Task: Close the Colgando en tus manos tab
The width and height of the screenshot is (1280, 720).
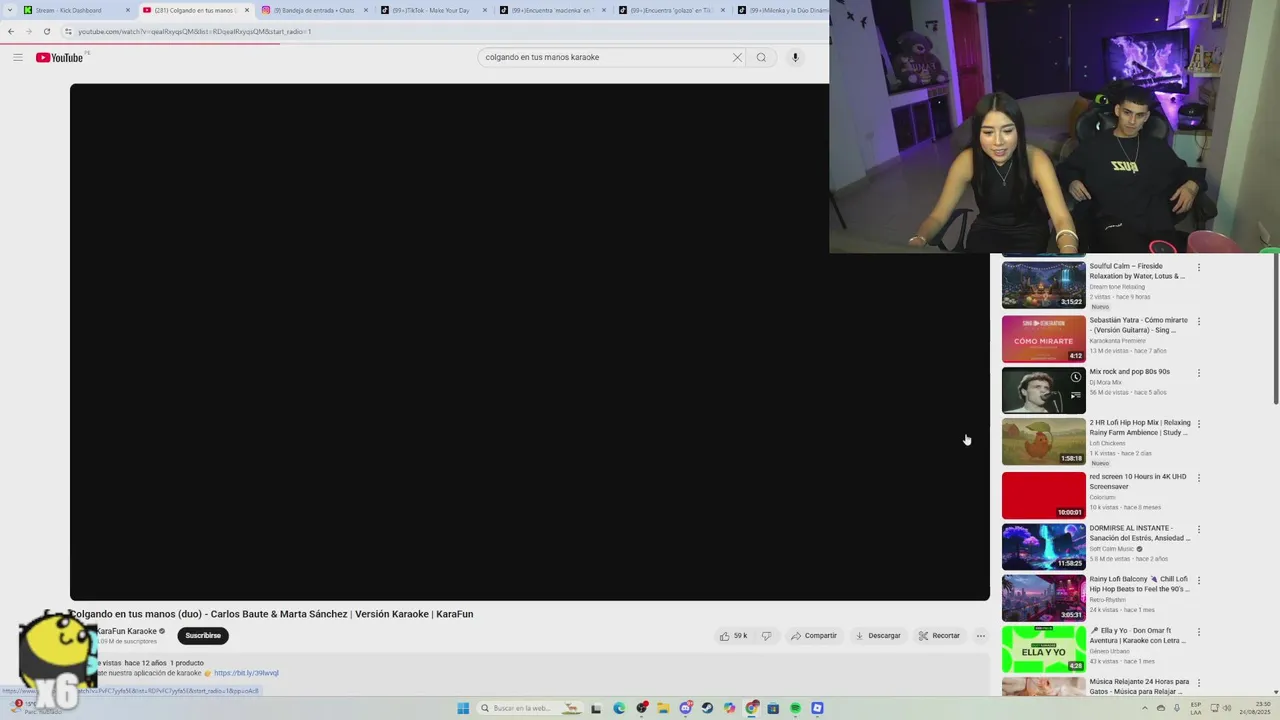Action: pos(247,10)
